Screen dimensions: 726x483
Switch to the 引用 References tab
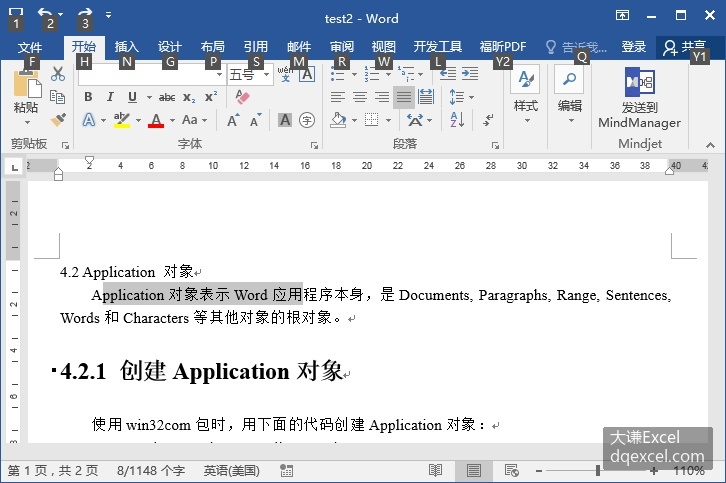click(x=256, y=46)
